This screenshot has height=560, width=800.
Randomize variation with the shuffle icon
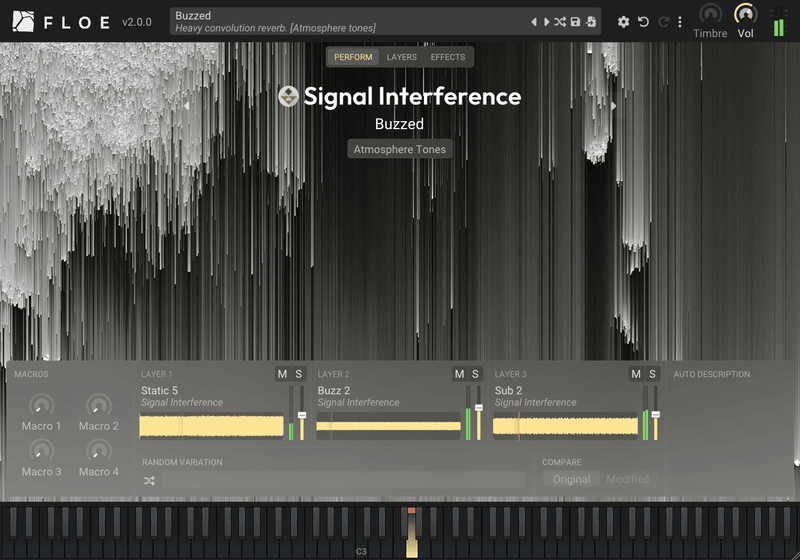click(x=149, y=480)
